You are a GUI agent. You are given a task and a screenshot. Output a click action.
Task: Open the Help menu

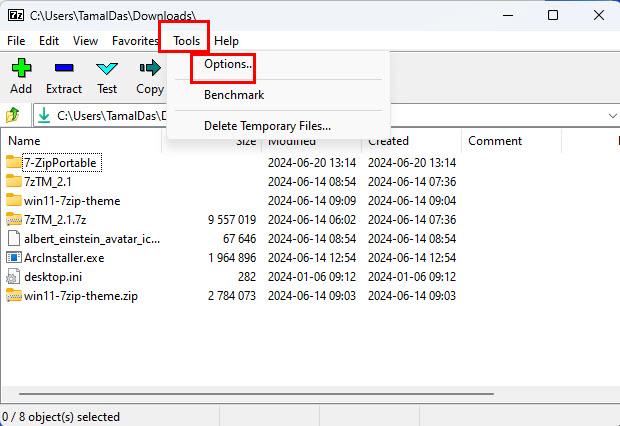[x=227, y=41]
